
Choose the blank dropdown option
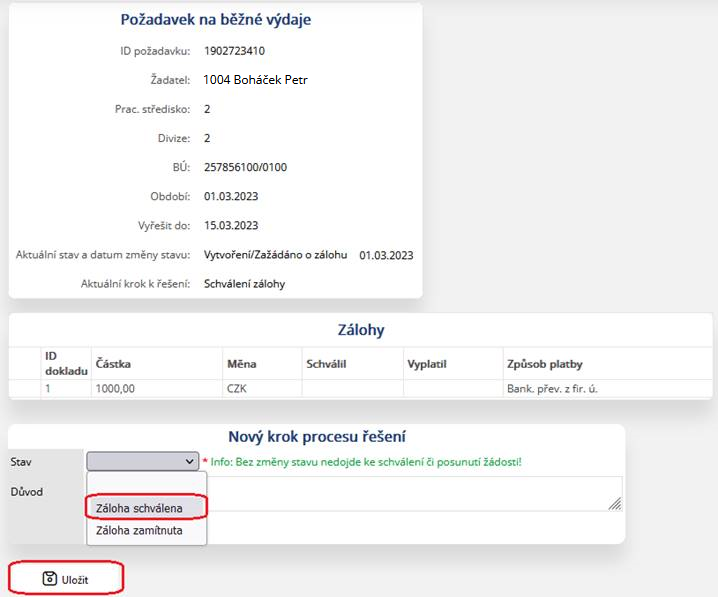pyautogui.click(x=147, y=484)
